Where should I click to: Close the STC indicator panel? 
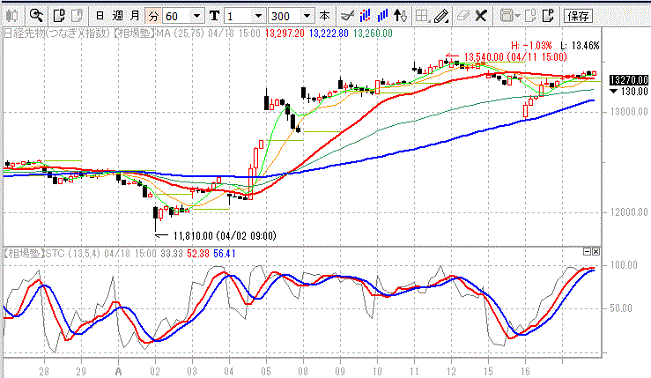click(x=596, y=252)
